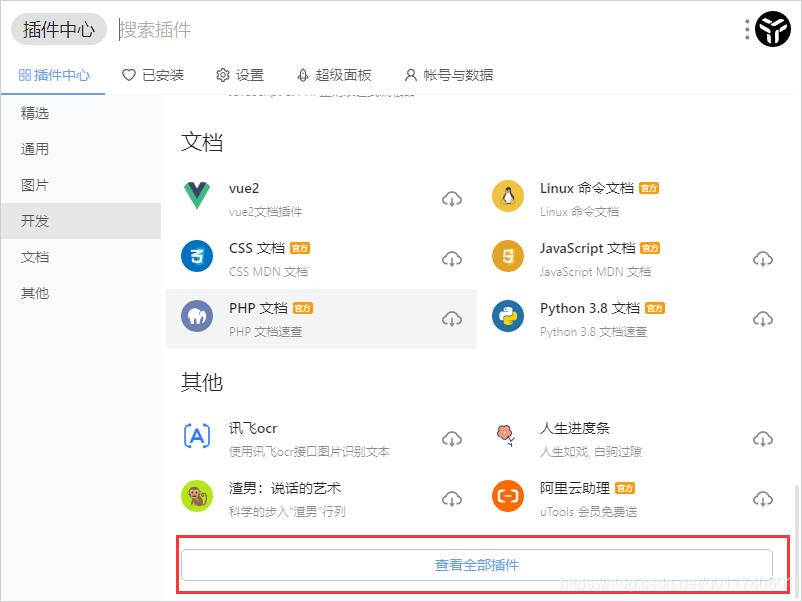Open the CSS 文档 plugin title
This screenshot has height=602, width=802.
pos(257,248)
